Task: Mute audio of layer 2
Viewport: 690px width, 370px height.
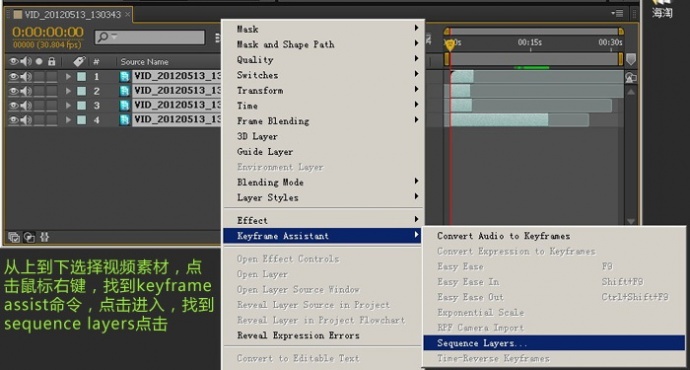Action: [x=26, y=91]
